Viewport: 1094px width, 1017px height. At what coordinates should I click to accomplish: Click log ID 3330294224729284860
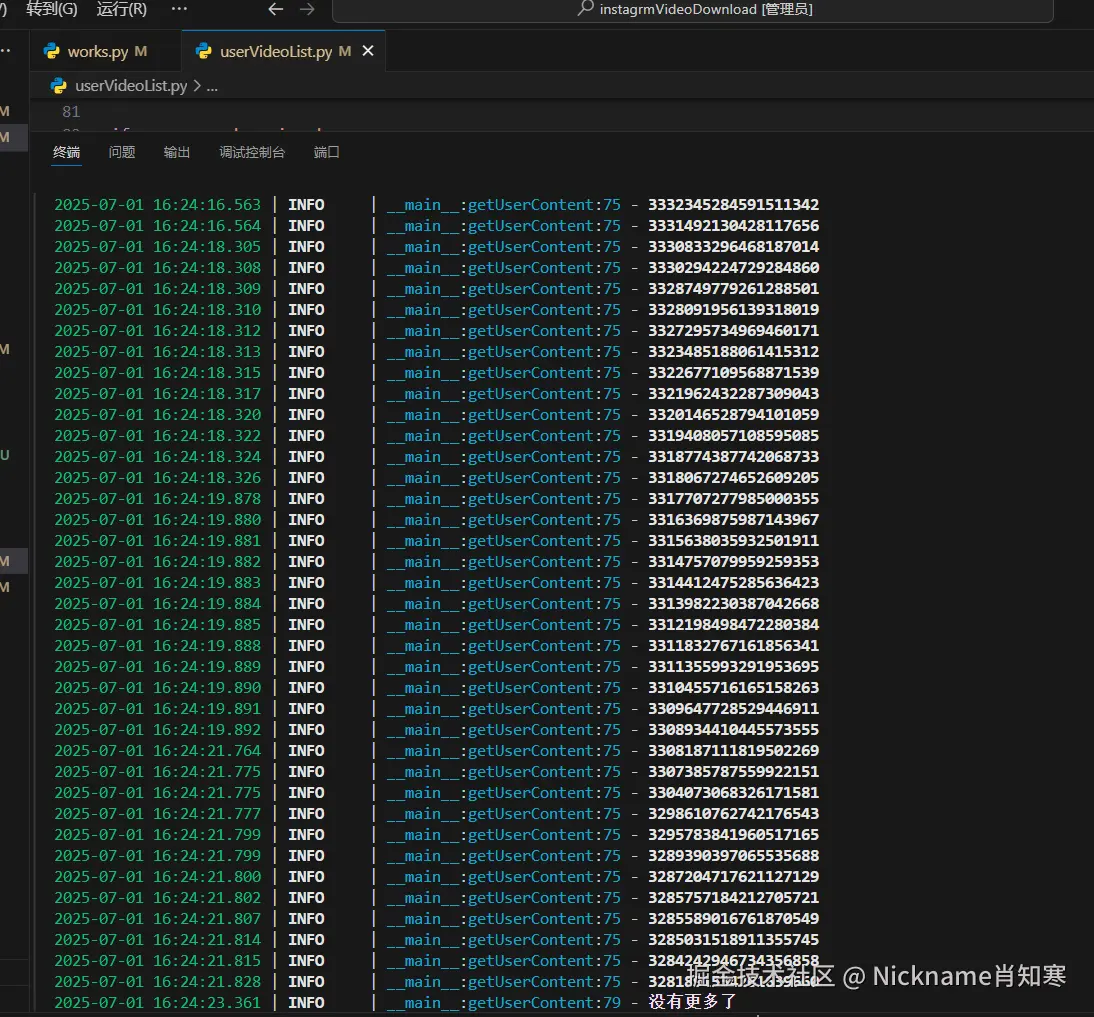(x=733, y=267)
